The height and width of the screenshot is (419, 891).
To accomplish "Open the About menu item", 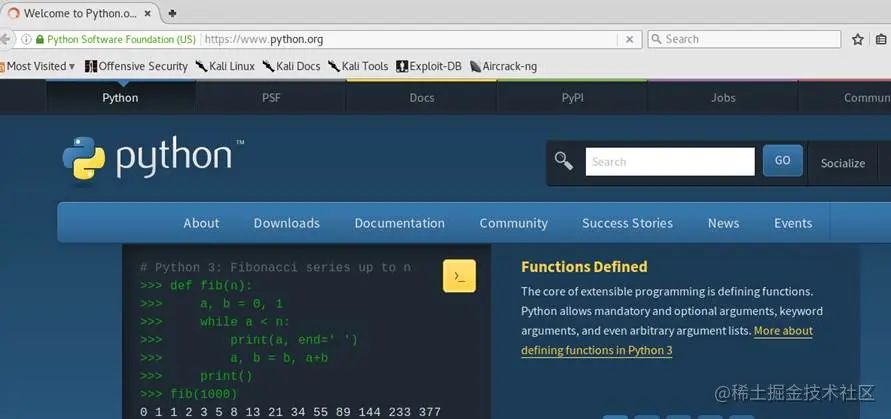I will point(201,223).
